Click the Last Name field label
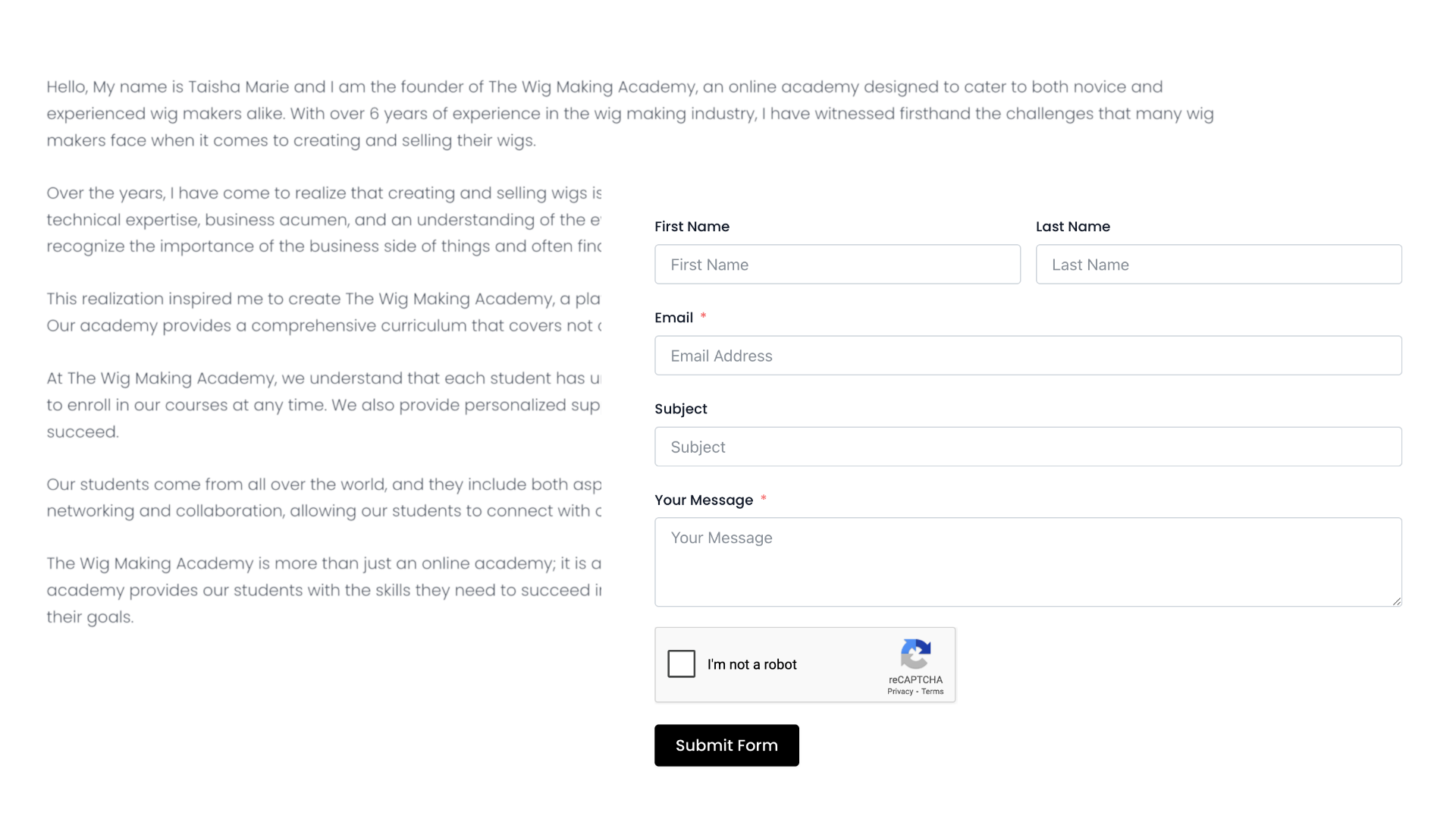1456x819 pixels. click(1072, 227)
